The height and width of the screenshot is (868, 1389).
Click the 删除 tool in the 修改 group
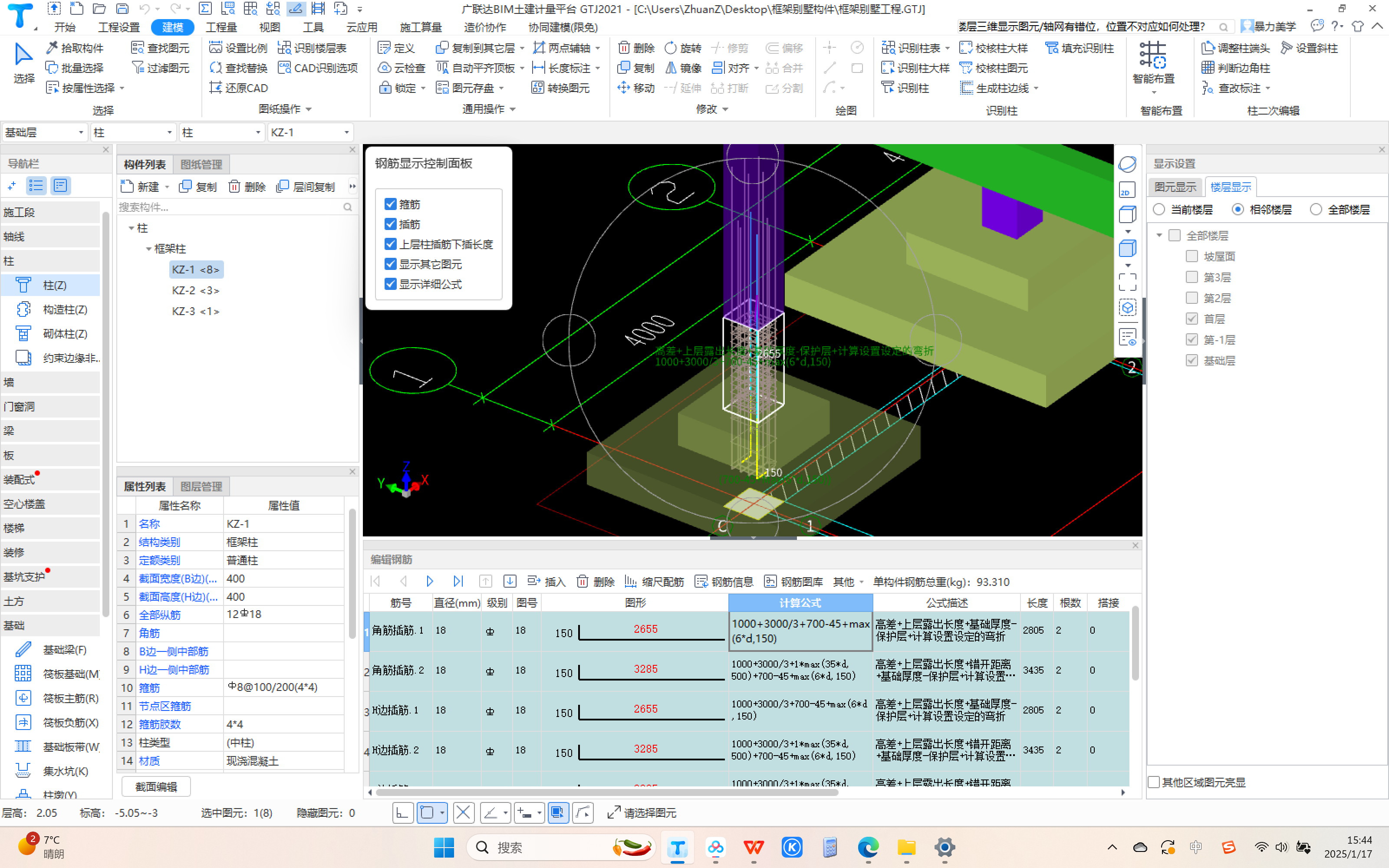636,48
